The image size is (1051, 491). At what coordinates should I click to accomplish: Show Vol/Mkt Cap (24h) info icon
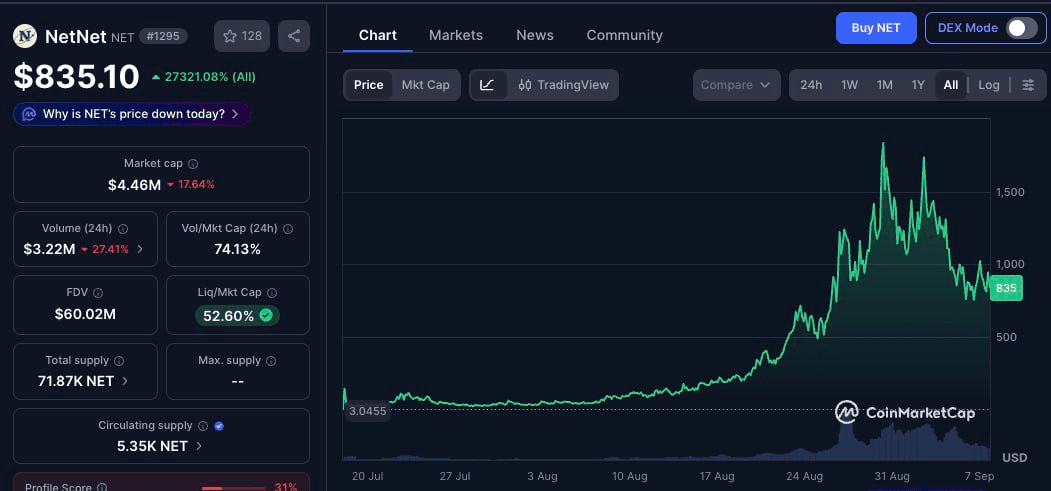(288, 228)
